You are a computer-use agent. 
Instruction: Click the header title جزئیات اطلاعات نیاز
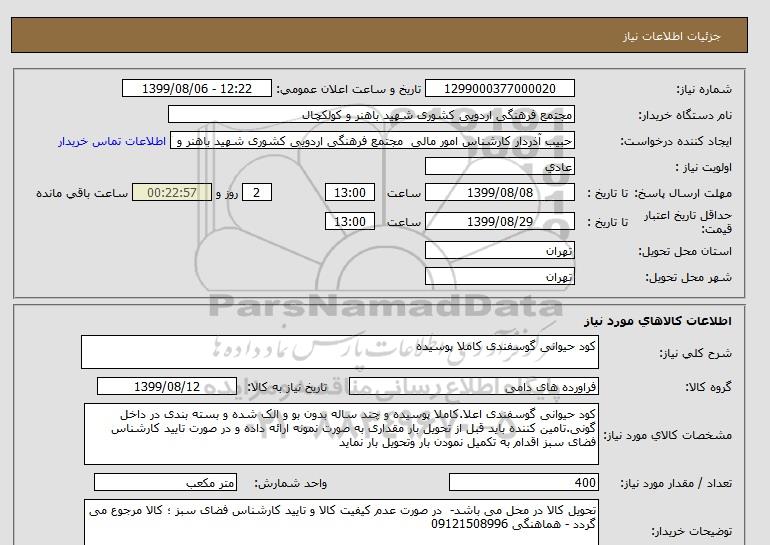pos(671,36)
